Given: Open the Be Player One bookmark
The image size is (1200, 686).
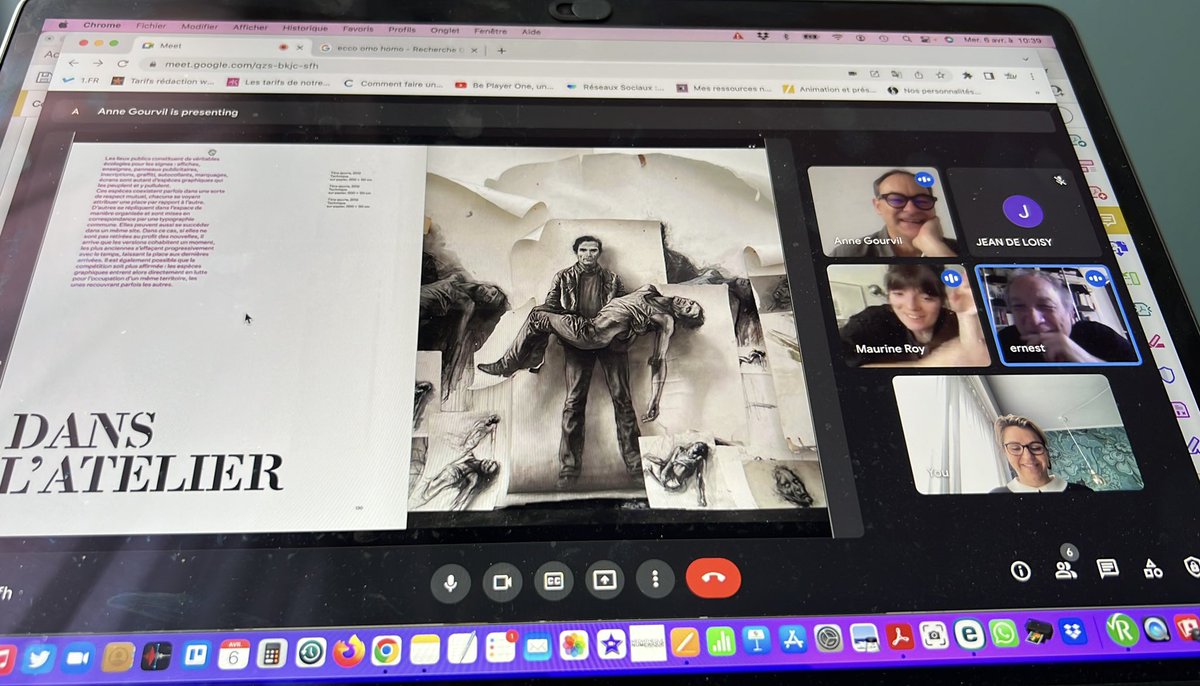Looking at the screenshot, I should pos(505,86).
